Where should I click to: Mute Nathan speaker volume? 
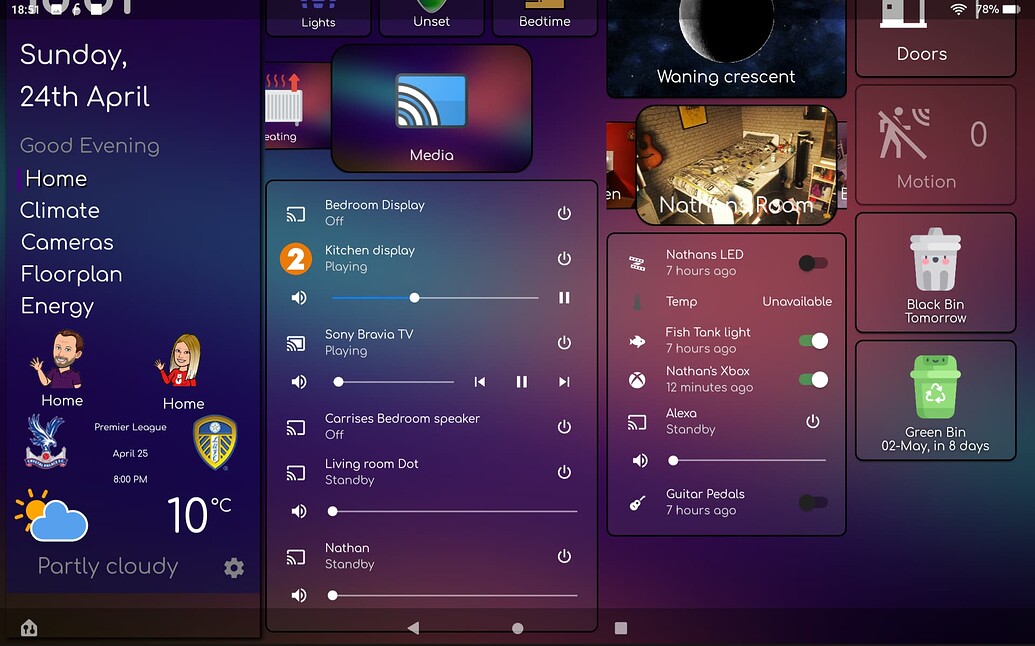click(299, 595)
